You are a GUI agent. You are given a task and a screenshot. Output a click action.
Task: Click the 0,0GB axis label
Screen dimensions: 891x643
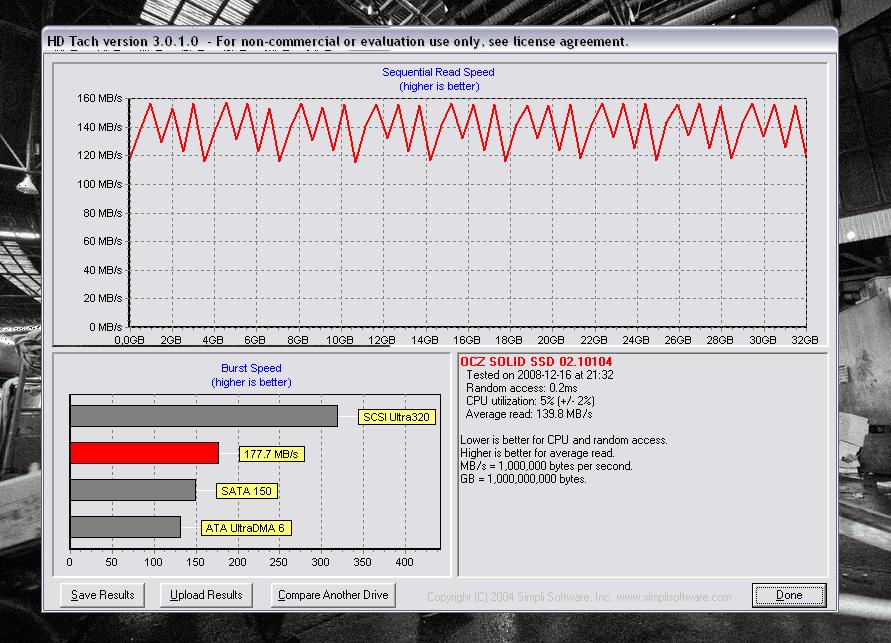(x=130, y=340)
